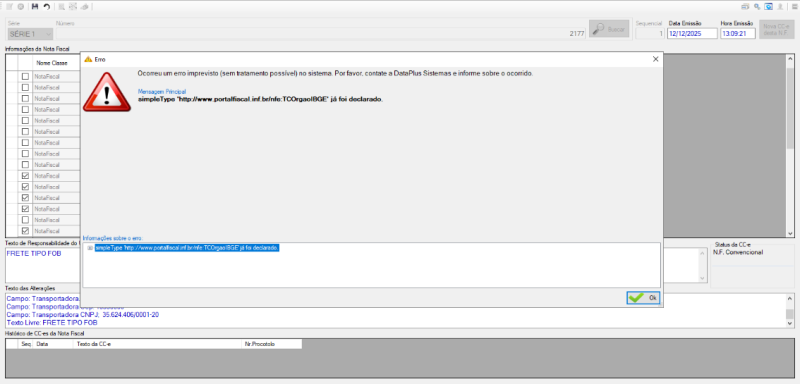Screen dimensions: 800x384
Task: Click the printer device icon at top right
Action: coord(745,7)
